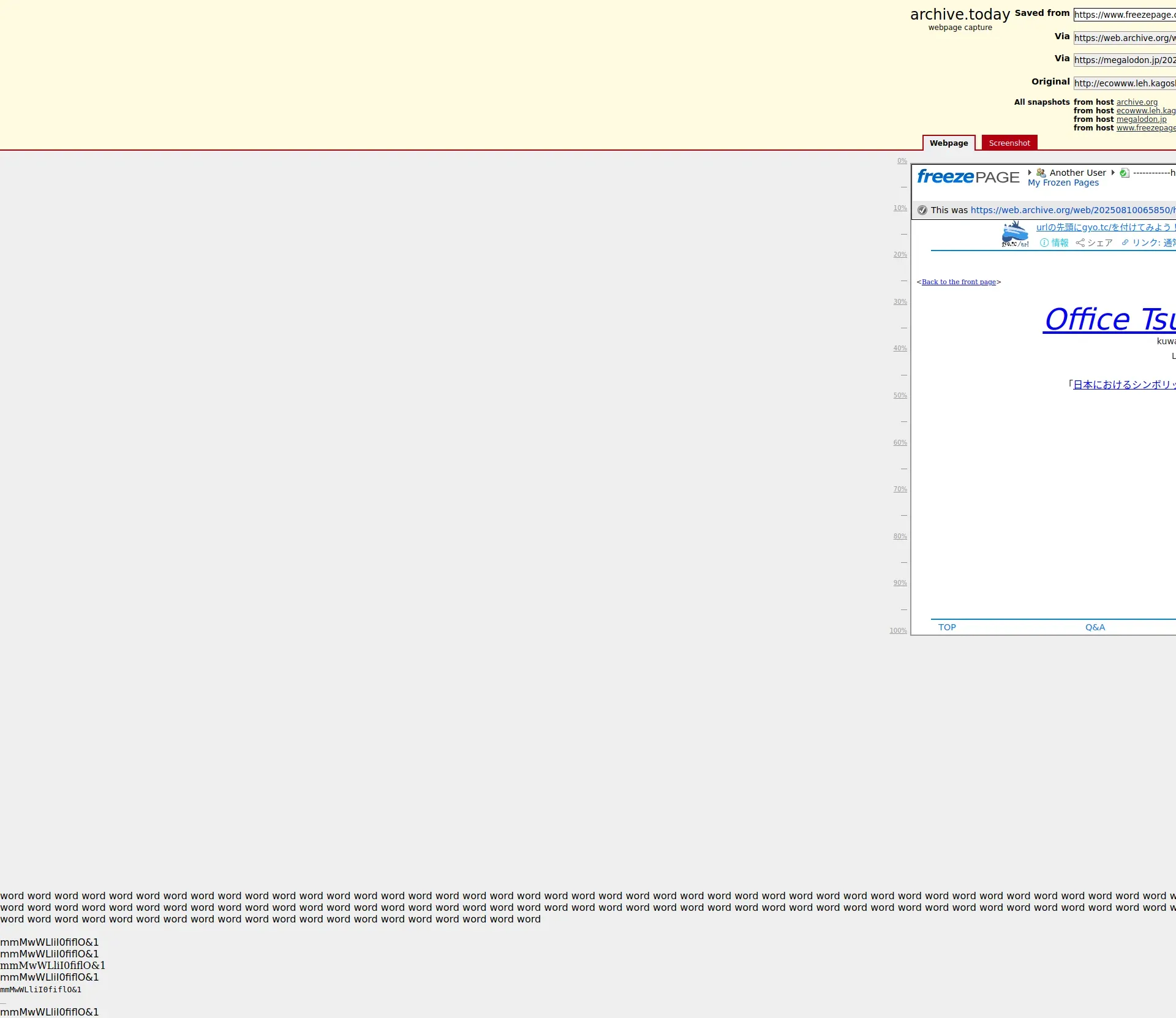
Task: Click the green check page icon
Action: (1124, 173)
